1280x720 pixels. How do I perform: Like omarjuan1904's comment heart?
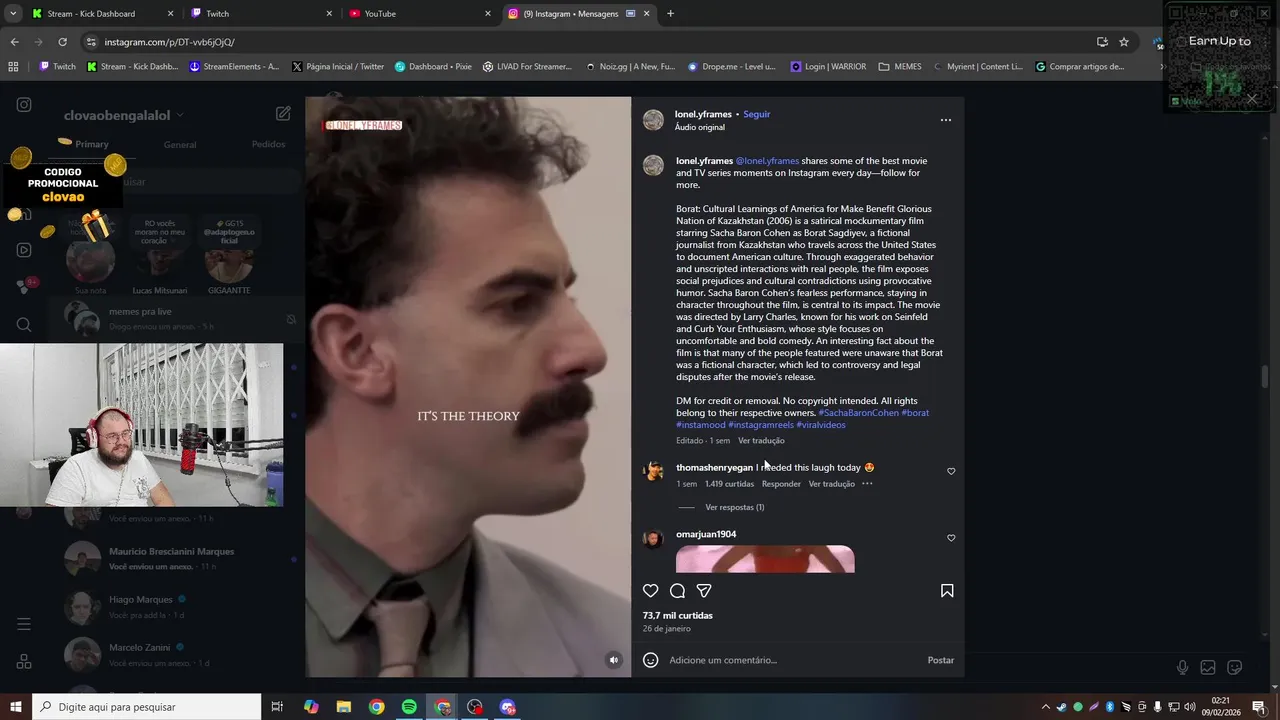(951, 538)
